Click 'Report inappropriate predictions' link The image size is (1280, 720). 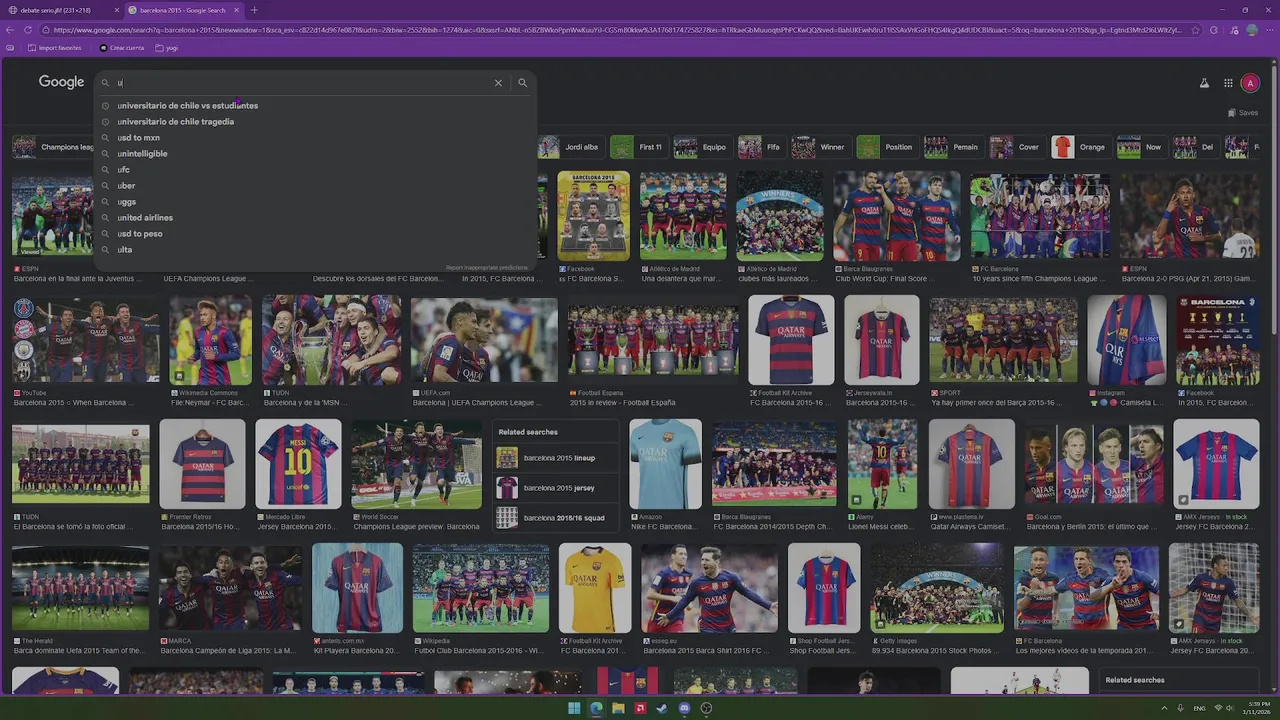tap(487, 267)
